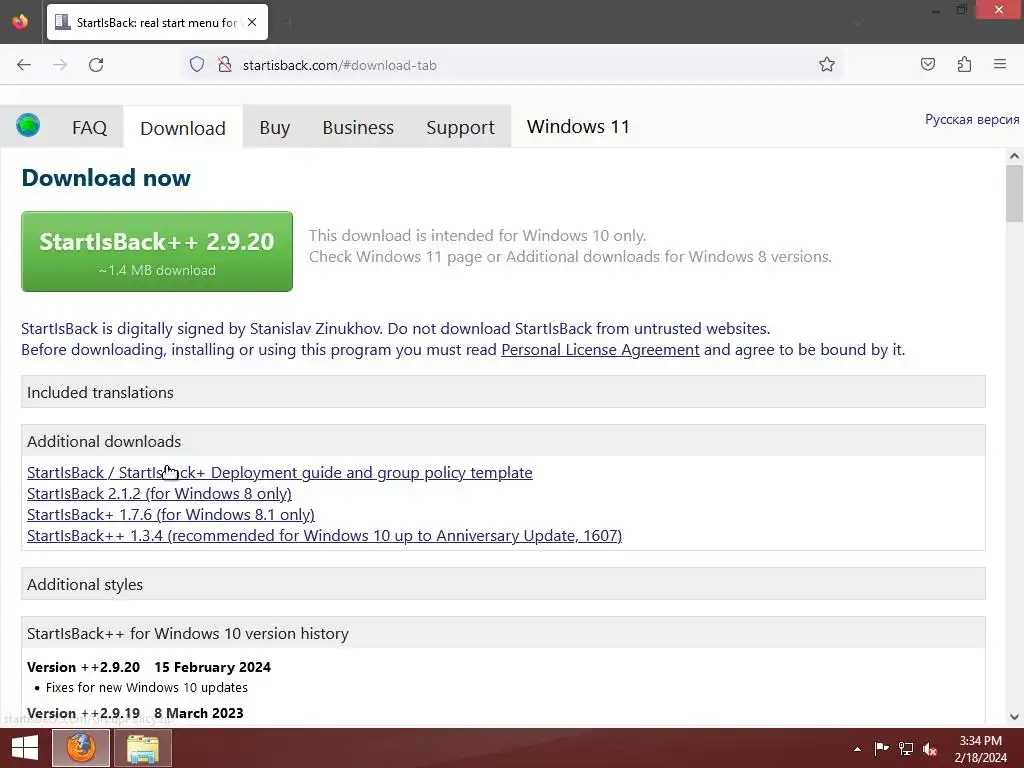Open the Windows Start button
Image resolution: width=1024 pixels, height=768 pixels.
click(x=25, y=748)
